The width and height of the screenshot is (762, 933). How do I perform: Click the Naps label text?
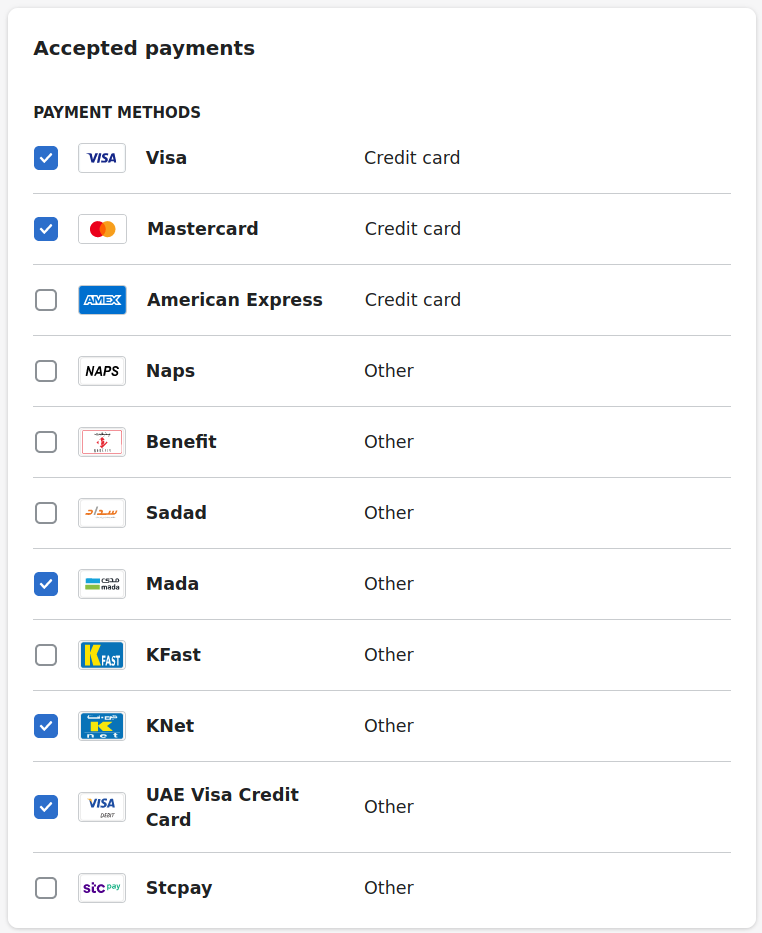[x=171, y=371]
